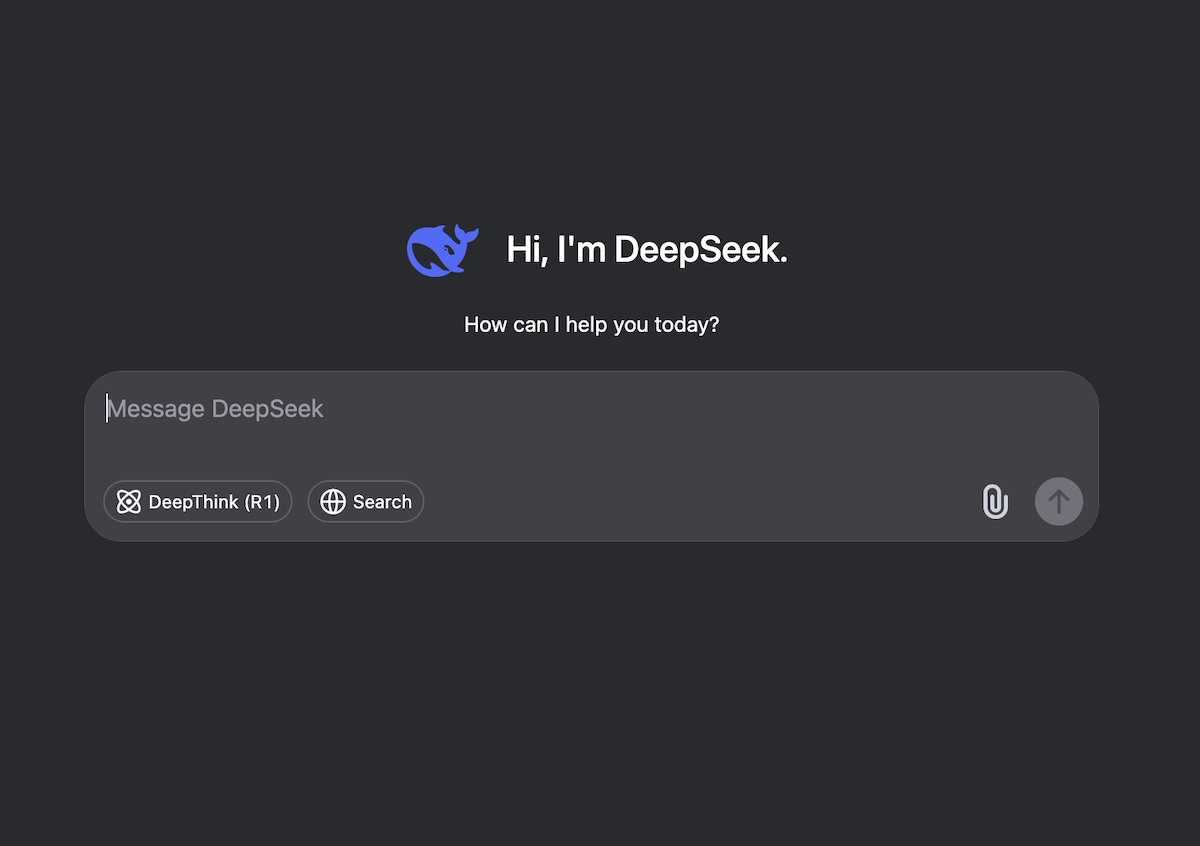The height and width of the screenshot is (846, 1200).
Task: Click the "Message DeepSeek" placeholder text
Action: tap(216, 409)
